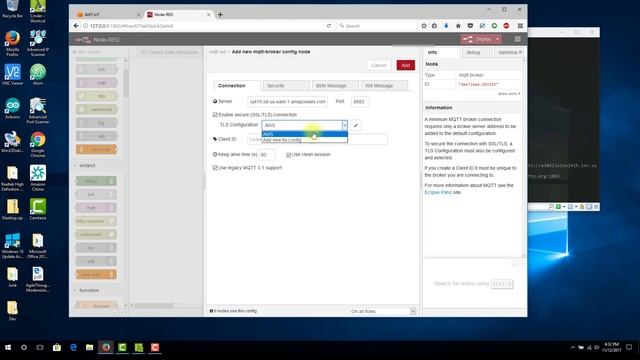Click the IoT Device Data Simulation flow tab
This screenshot has height=360, width=640.
pyautogui.click(x=168, y=52)
